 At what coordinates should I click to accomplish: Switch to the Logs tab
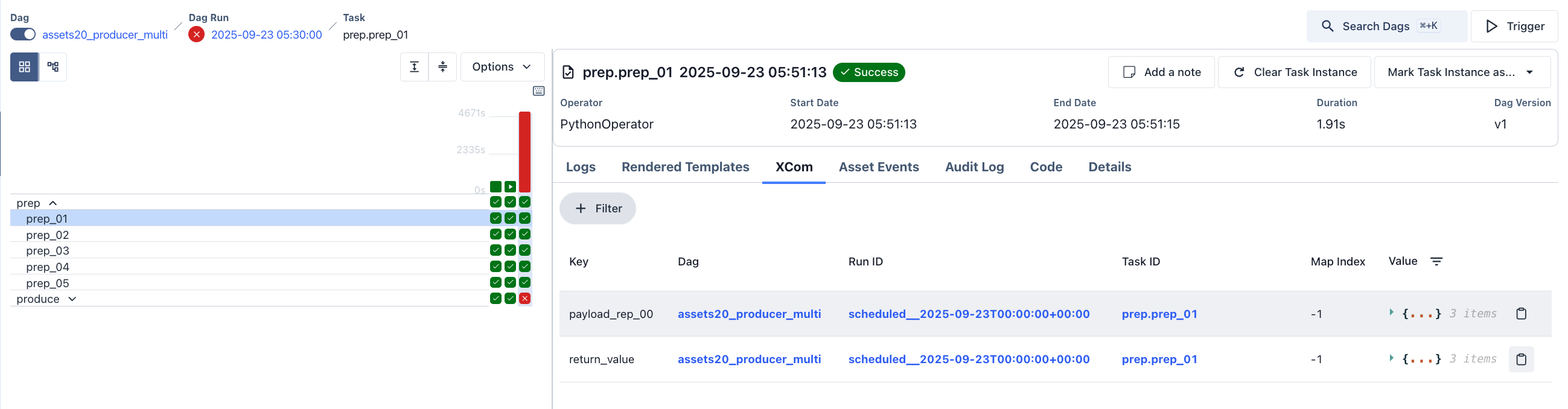pyautogui.click(x=580, y=167)
